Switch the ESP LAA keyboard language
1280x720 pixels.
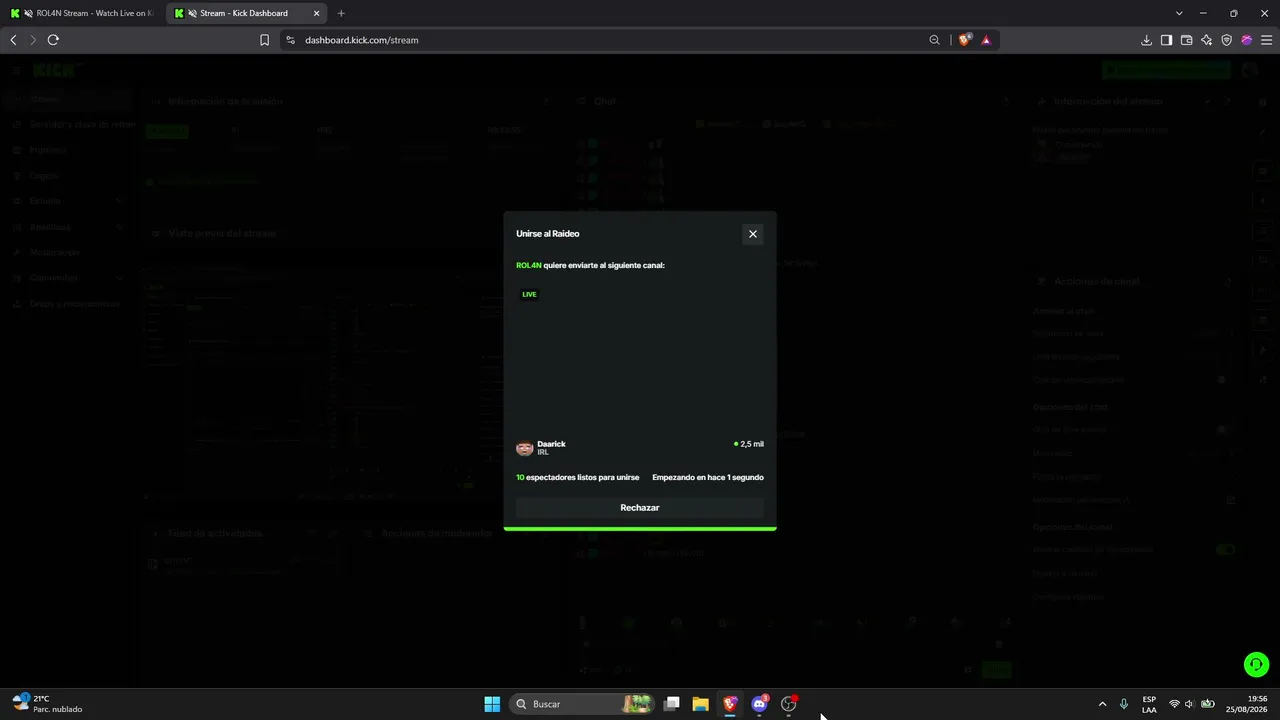[x=1149, y=704]
